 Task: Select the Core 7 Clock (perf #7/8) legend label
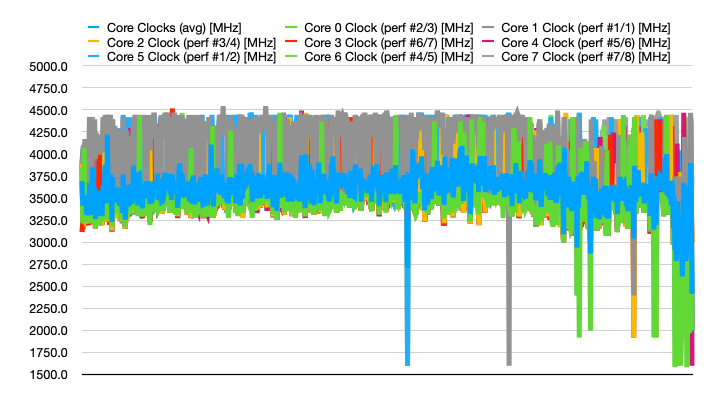571,57
